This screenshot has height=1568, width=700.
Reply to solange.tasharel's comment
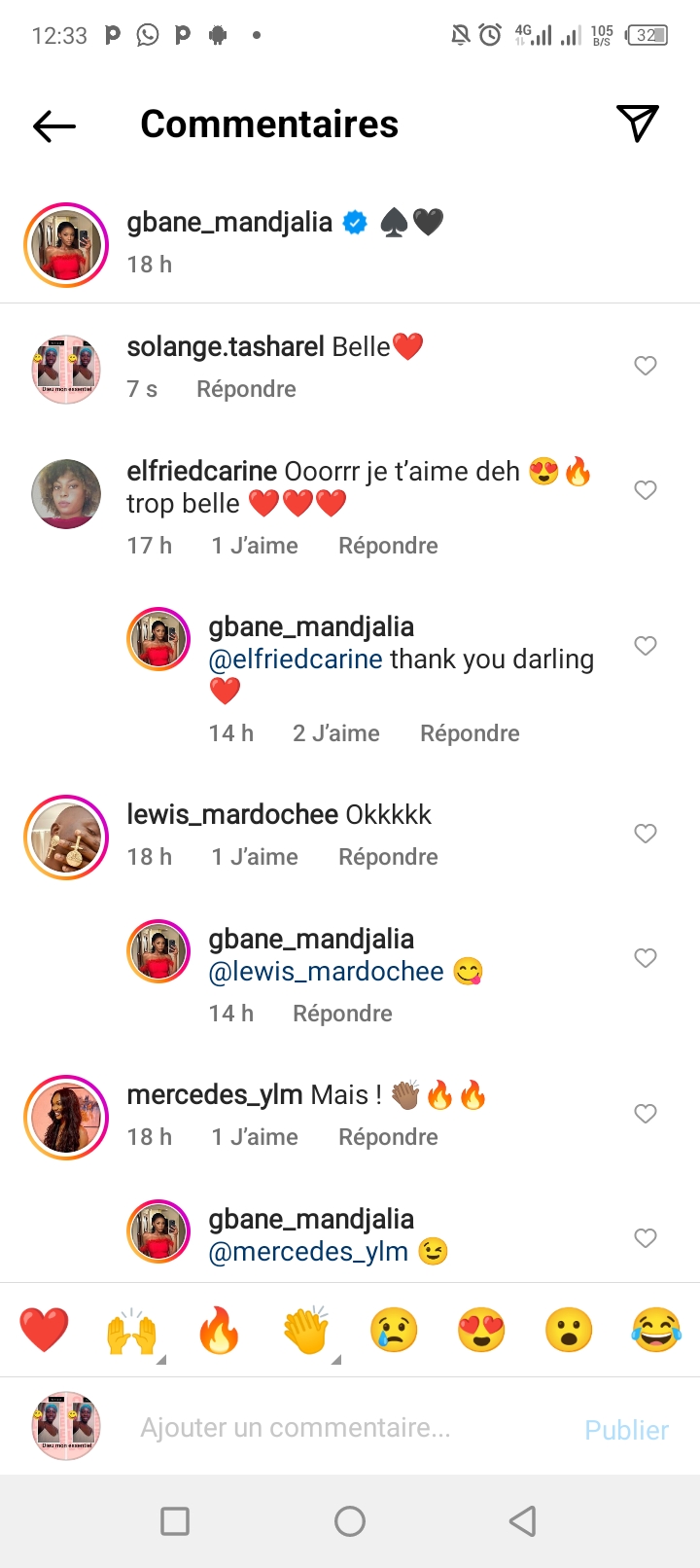pyautogui.click(x=246, y=389)
